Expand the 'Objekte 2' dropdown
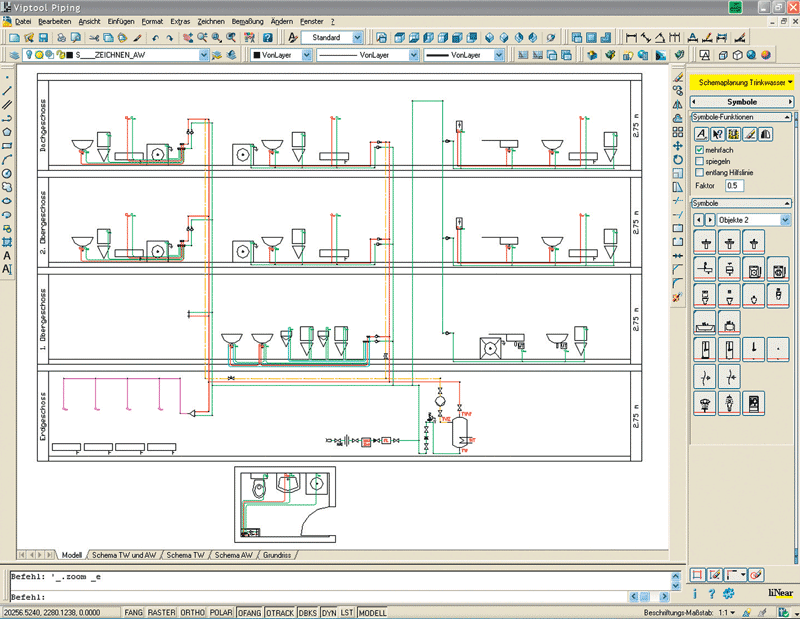The image size is (800, 619). (785, 220)
